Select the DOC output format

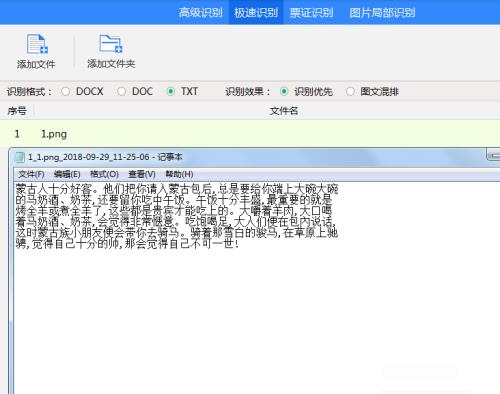pyautogui.click(x=122, y=91)
